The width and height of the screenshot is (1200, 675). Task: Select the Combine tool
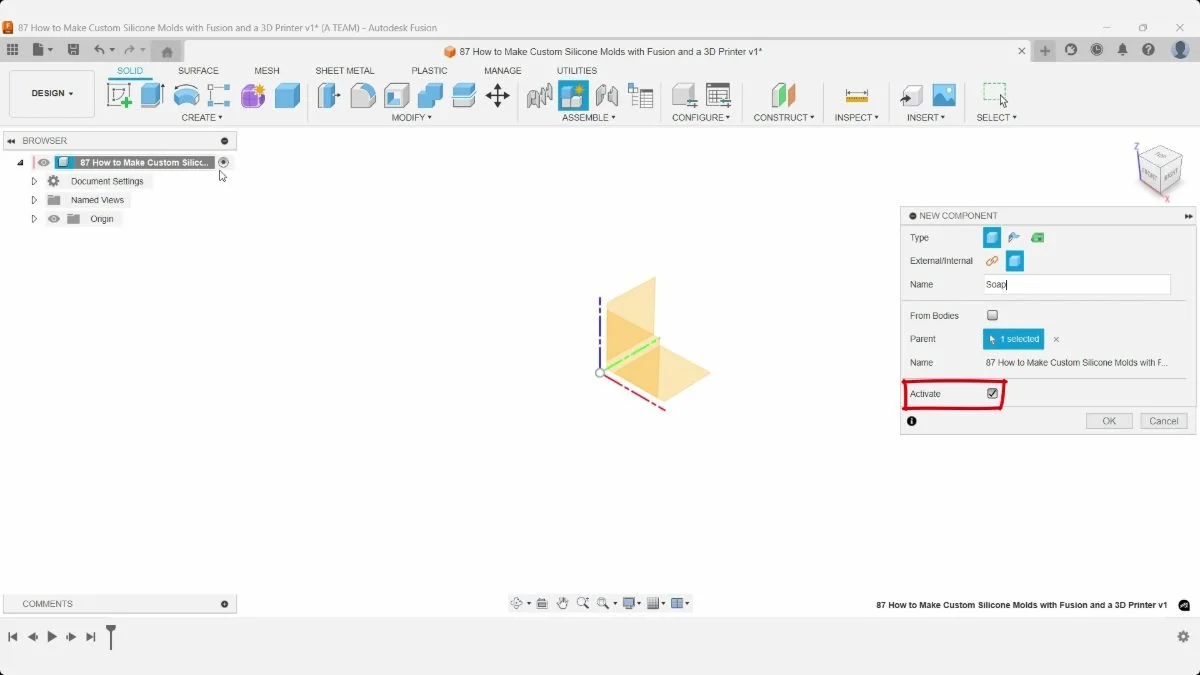430,95
